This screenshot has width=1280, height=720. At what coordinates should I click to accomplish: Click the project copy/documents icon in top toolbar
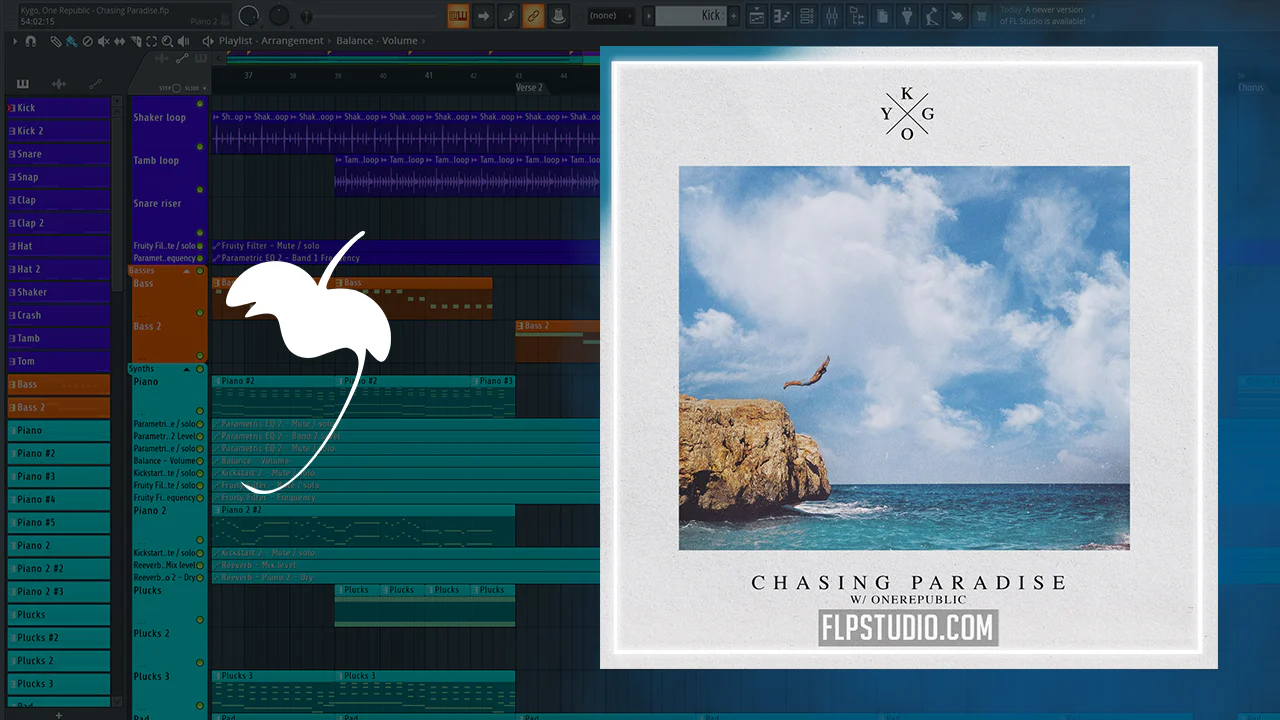pos(882,15)
